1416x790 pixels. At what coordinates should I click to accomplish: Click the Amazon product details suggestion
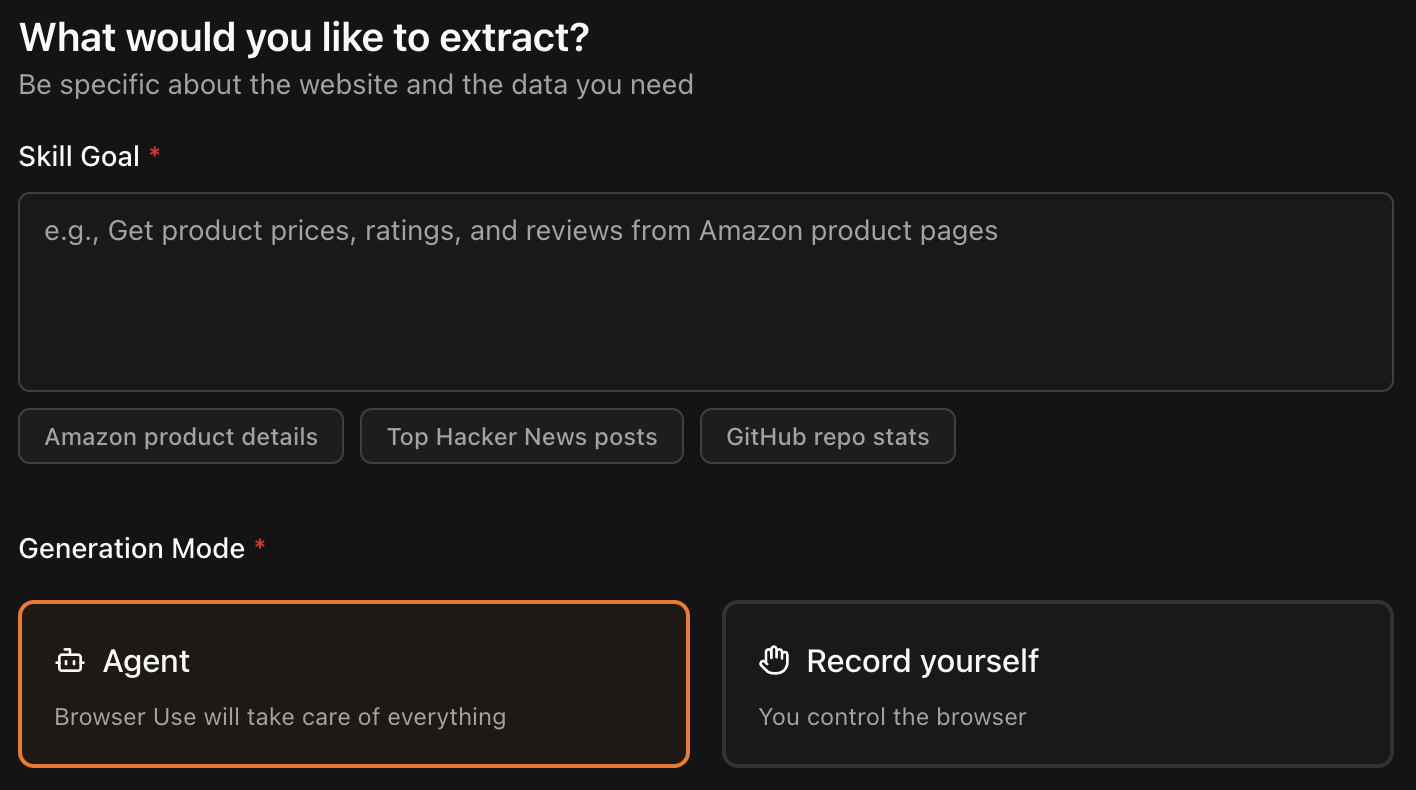pos(181,436)
